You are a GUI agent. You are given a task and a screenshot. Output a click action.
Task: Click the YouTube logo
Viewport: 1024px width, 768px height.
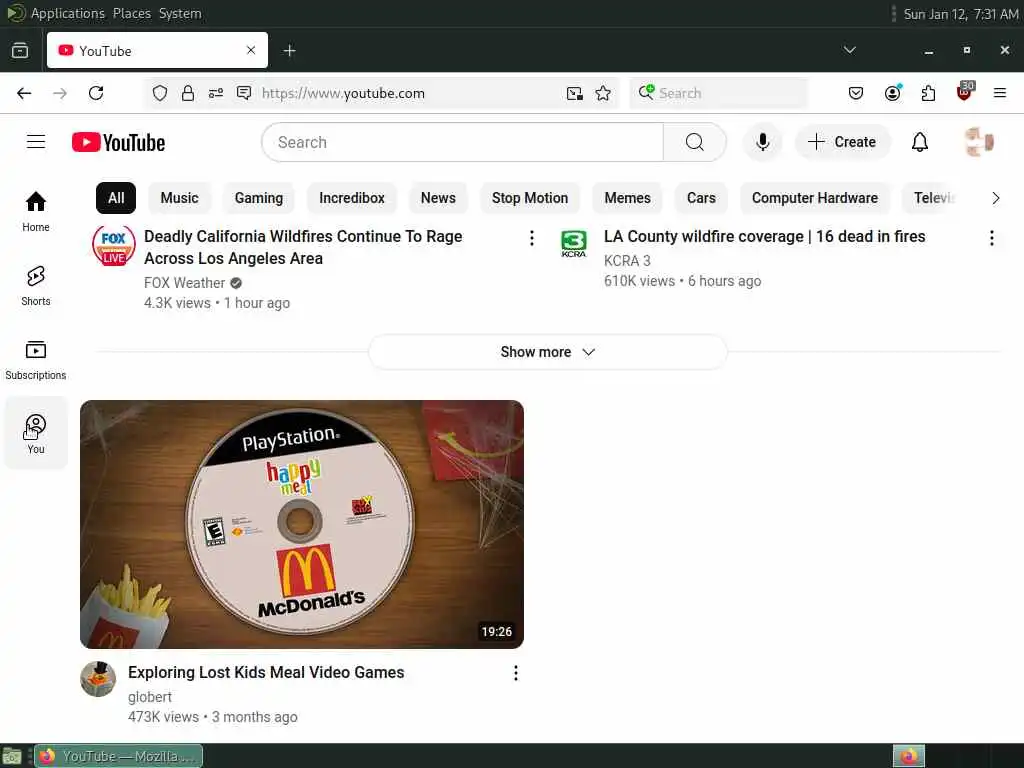pyautogui.click(x=118, y=142)
